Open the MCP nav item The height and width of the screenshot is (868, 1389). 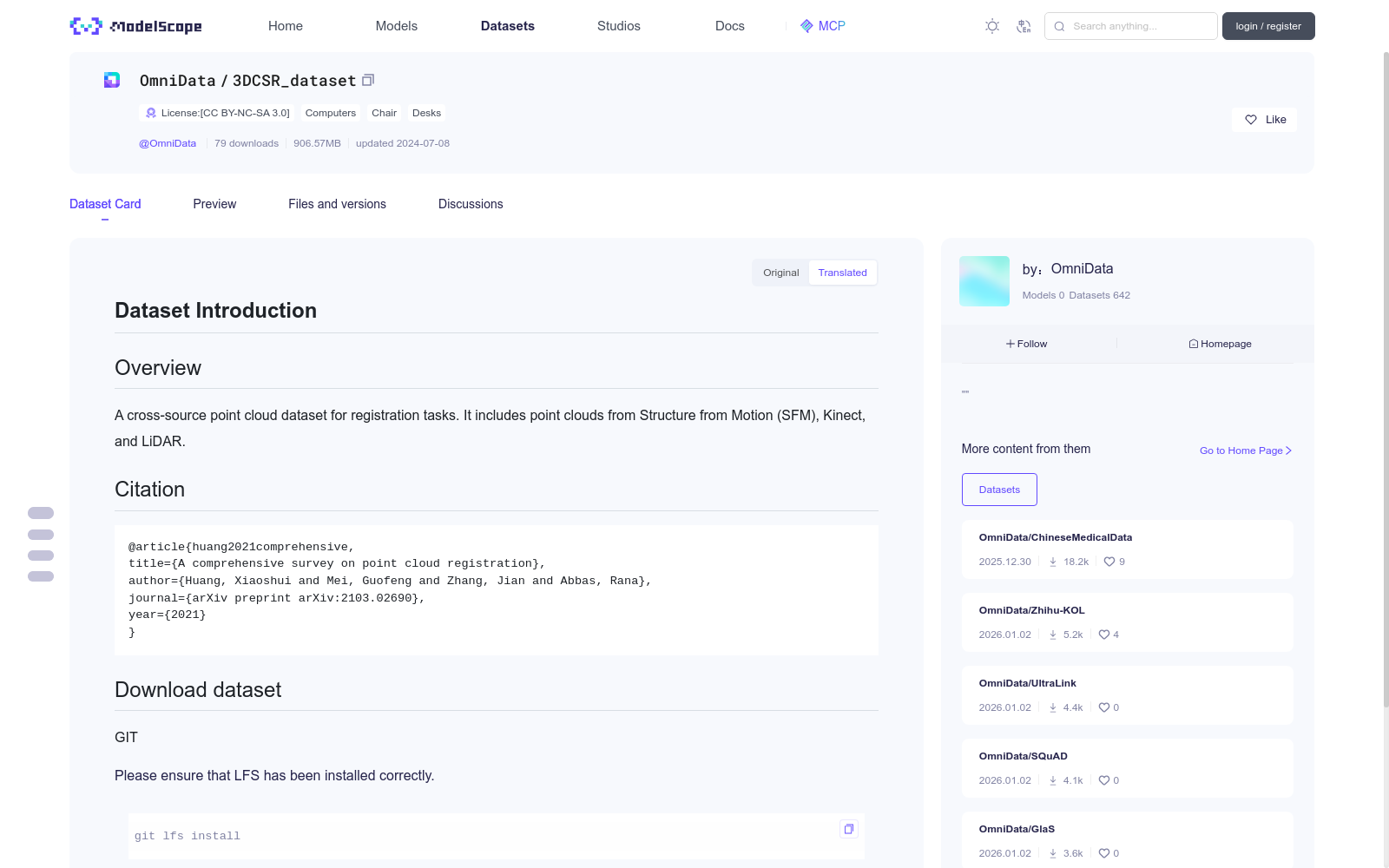point(822,26)
